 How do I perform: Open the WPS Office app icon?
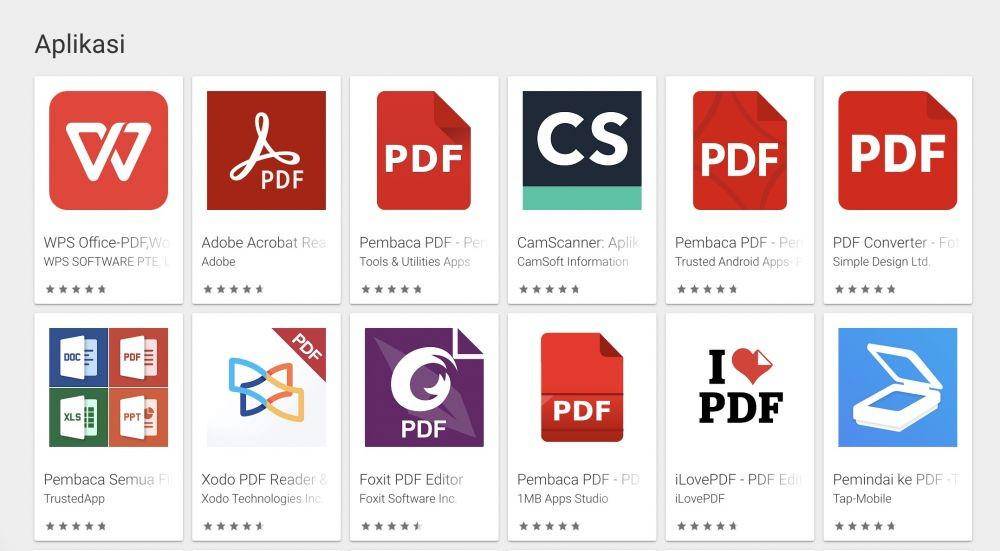point(108,151)
